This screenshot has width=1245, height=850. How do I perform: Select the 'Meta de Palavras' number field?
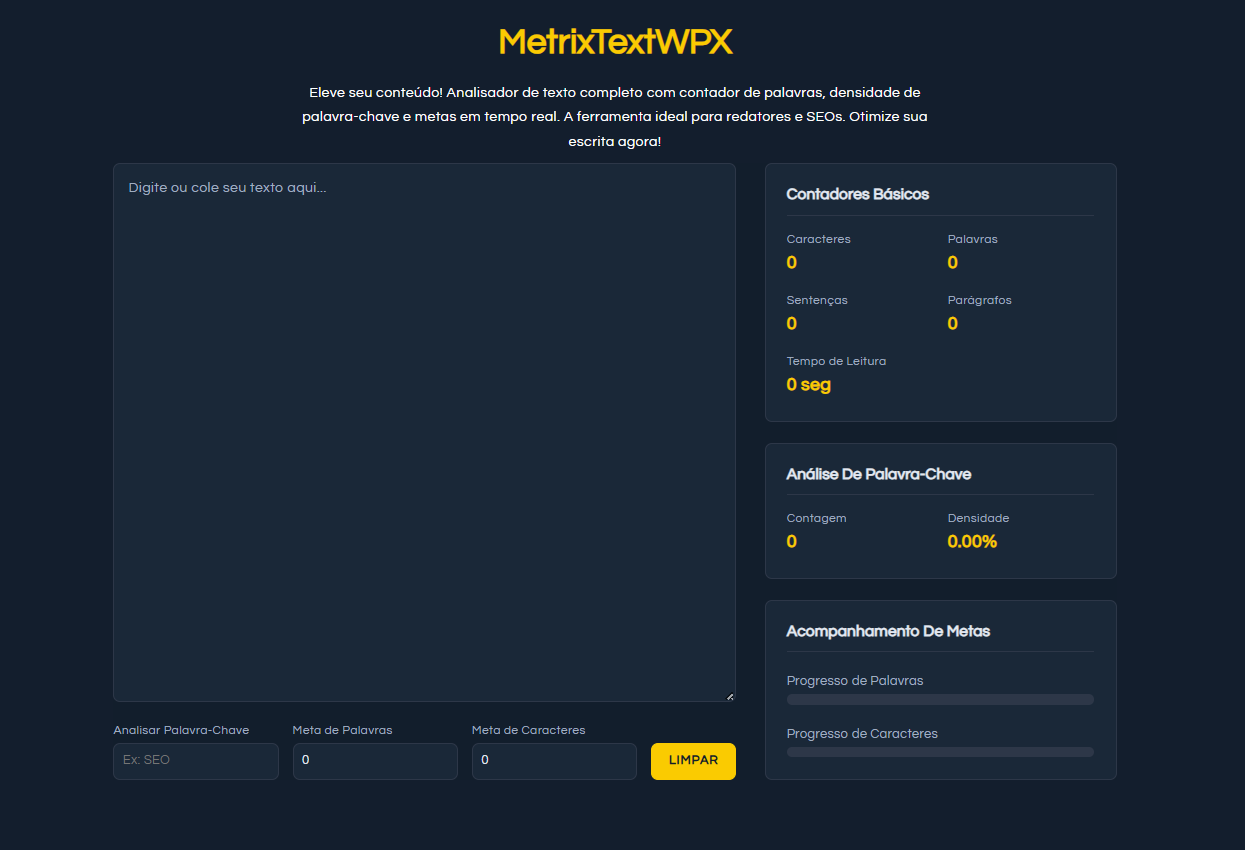(x=375, y=761)
